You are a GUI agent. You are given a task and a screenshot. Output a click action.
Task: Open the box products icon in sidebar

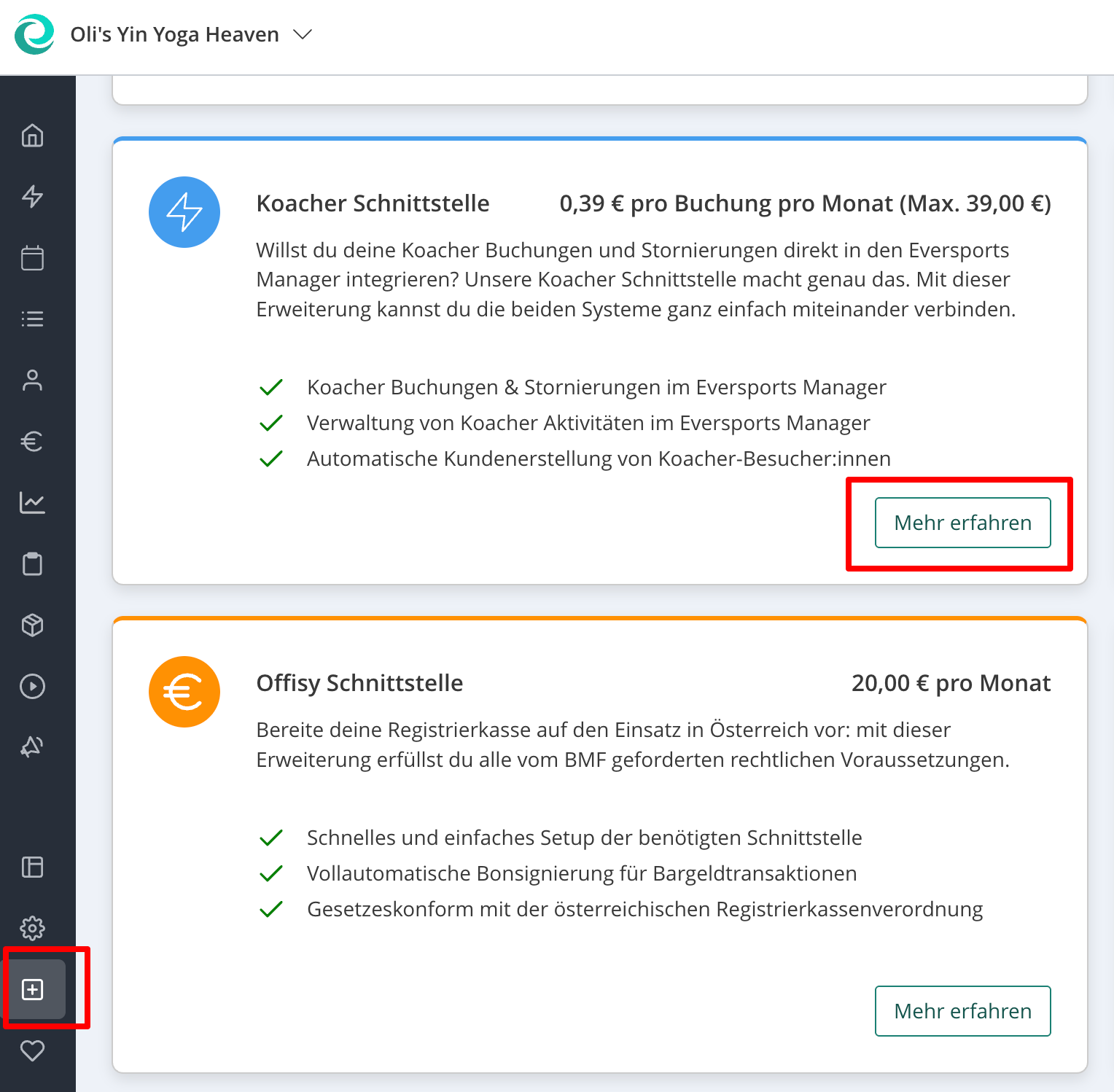(x=33, y=625)
